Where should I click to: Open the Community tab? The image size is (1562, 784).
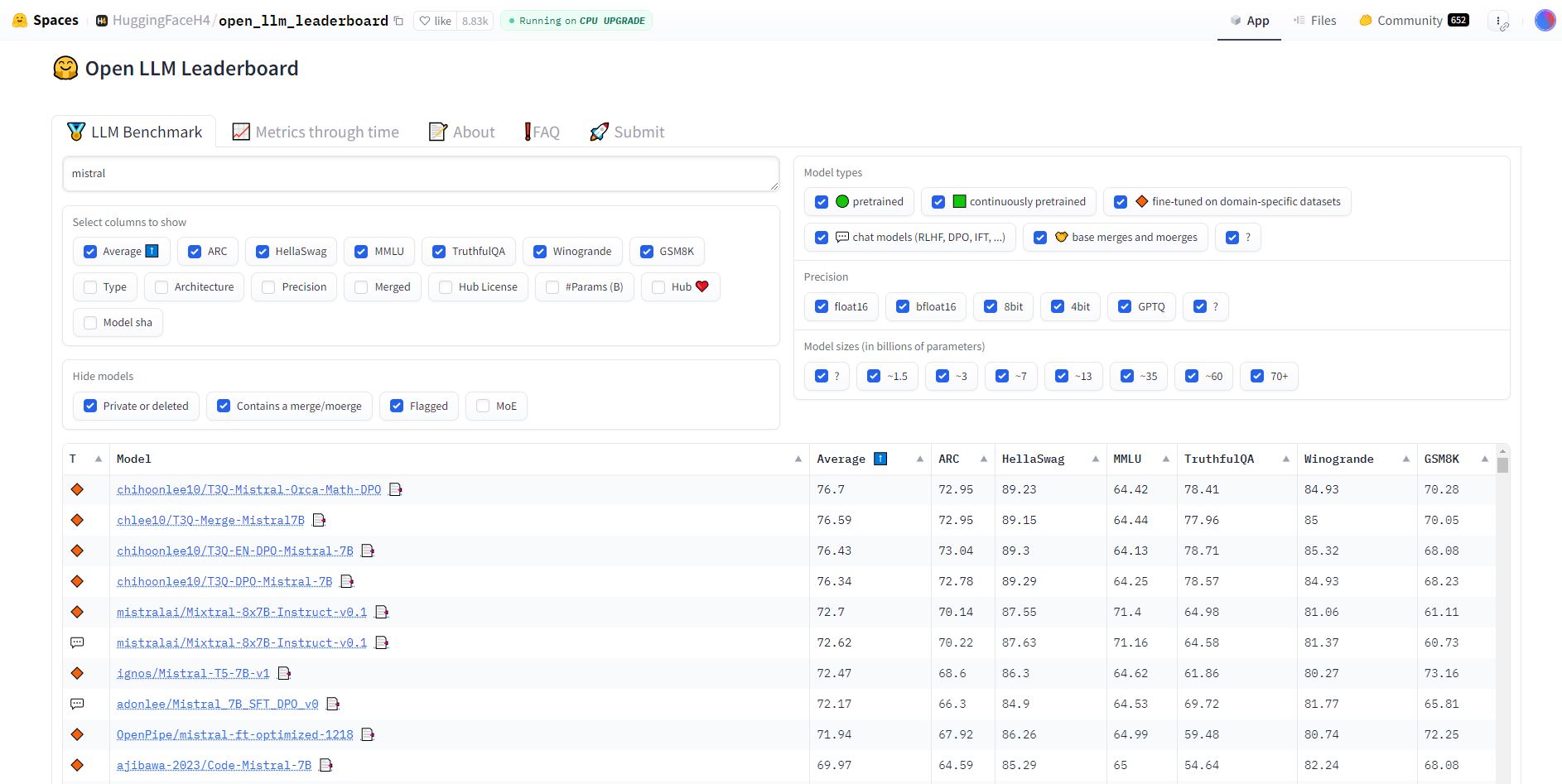[x=1413, y=21]
